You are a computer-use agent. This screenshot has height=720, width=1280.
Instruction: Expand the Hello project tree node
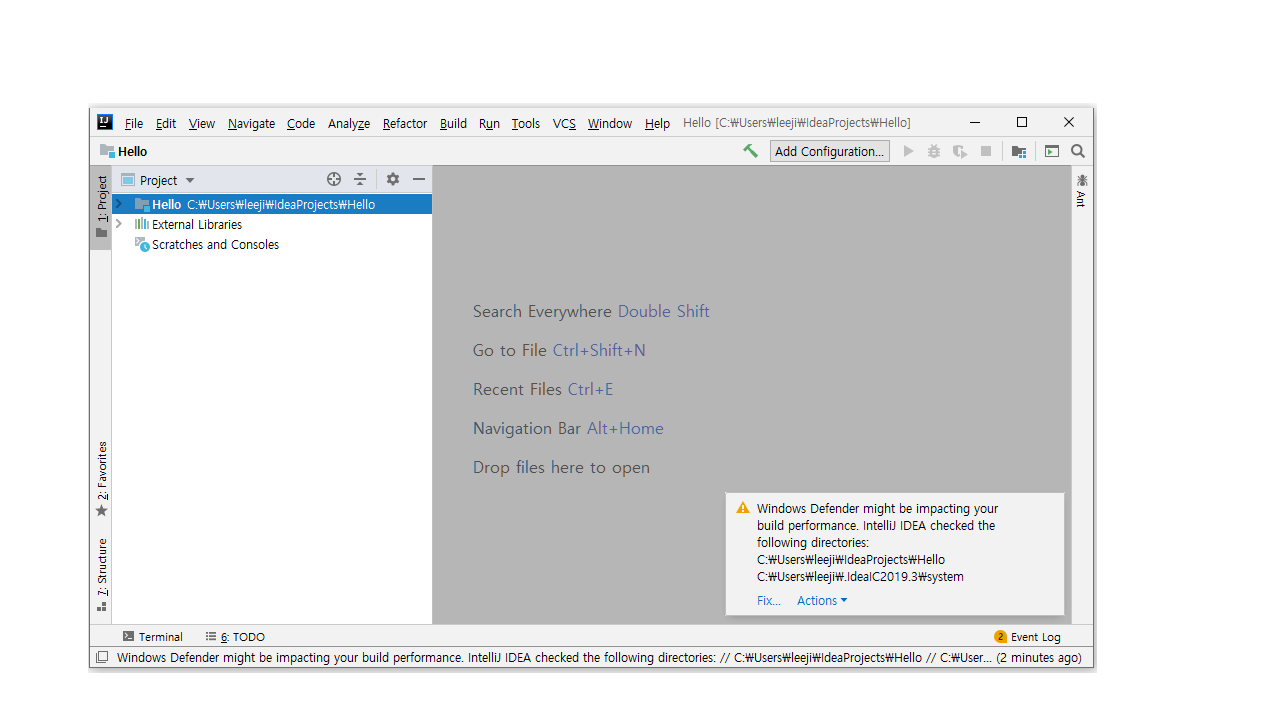point(119,204)
